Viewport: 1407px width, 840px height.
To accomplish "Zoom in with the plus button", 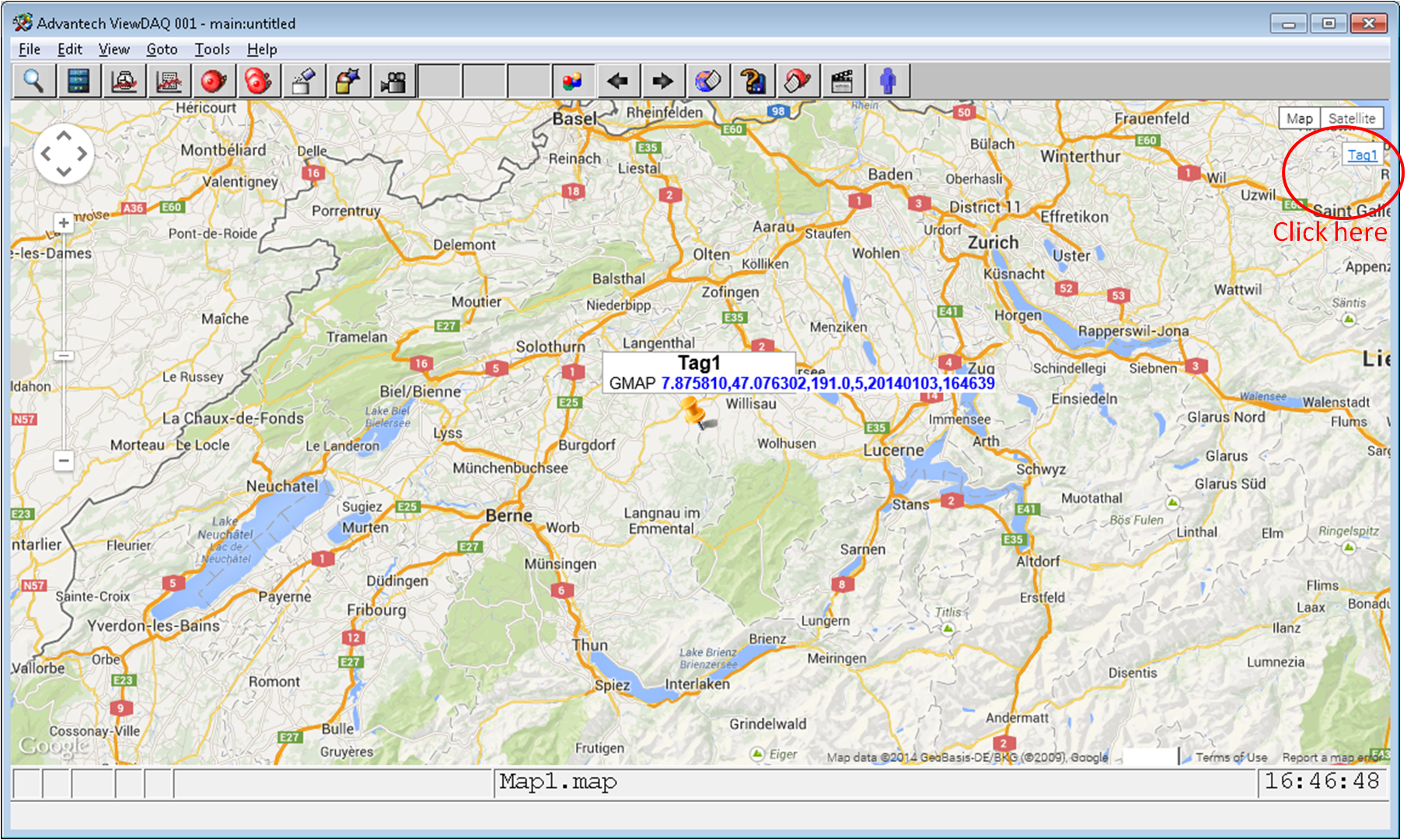I will (x=64, y=223).
